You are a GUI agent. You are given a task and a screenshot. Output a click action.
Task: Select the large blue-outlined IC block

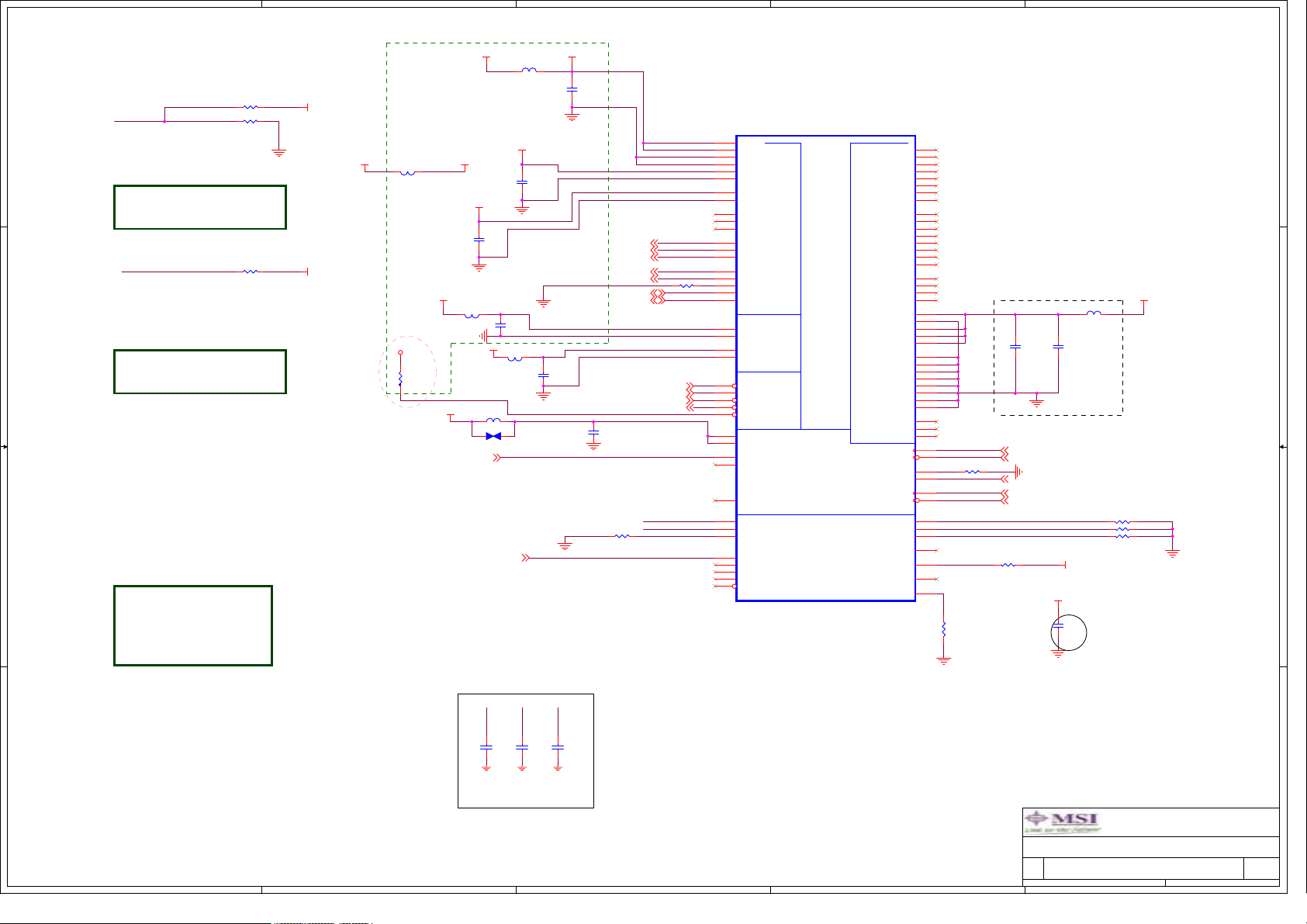825,369
